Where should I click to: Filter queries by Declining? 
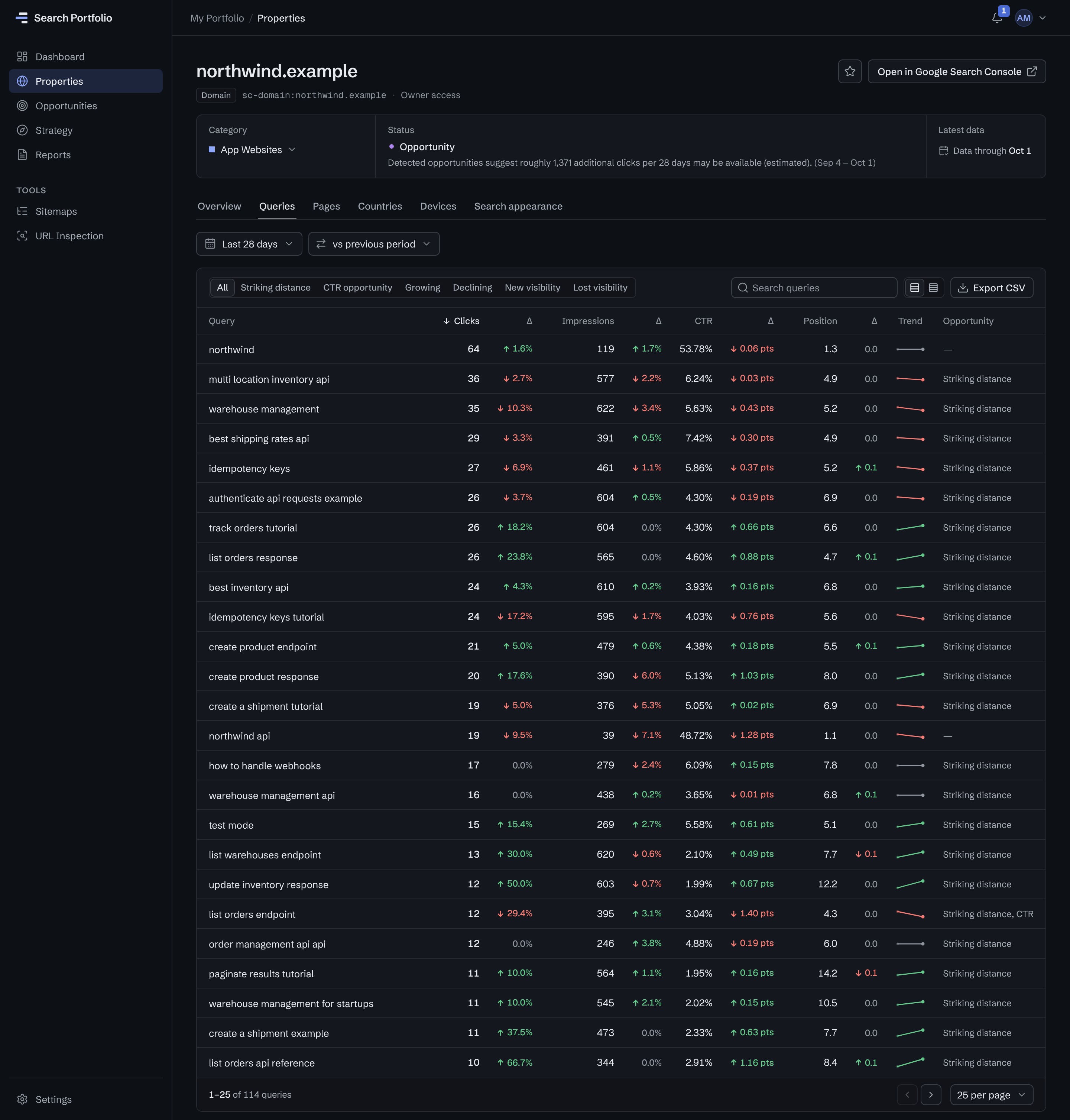(472, 288)
